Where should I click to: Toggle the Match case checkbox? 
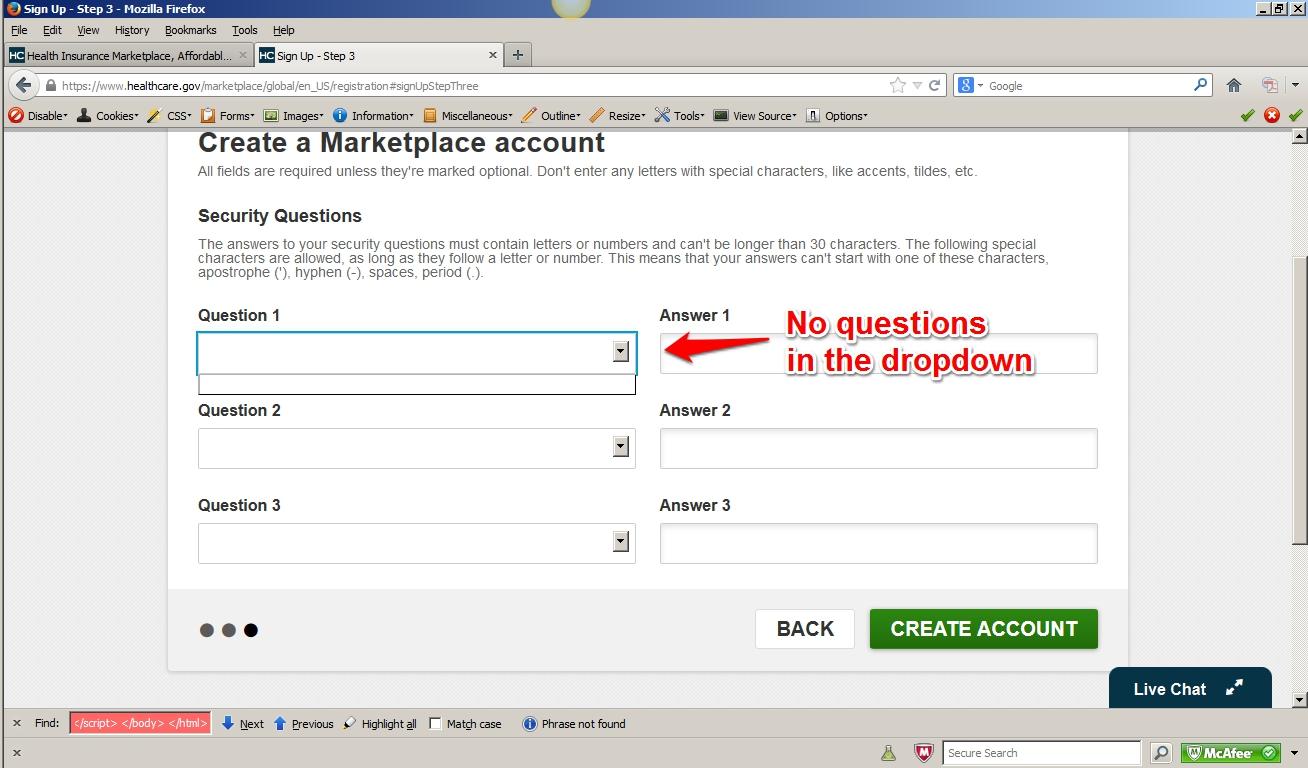coord(435,724)
